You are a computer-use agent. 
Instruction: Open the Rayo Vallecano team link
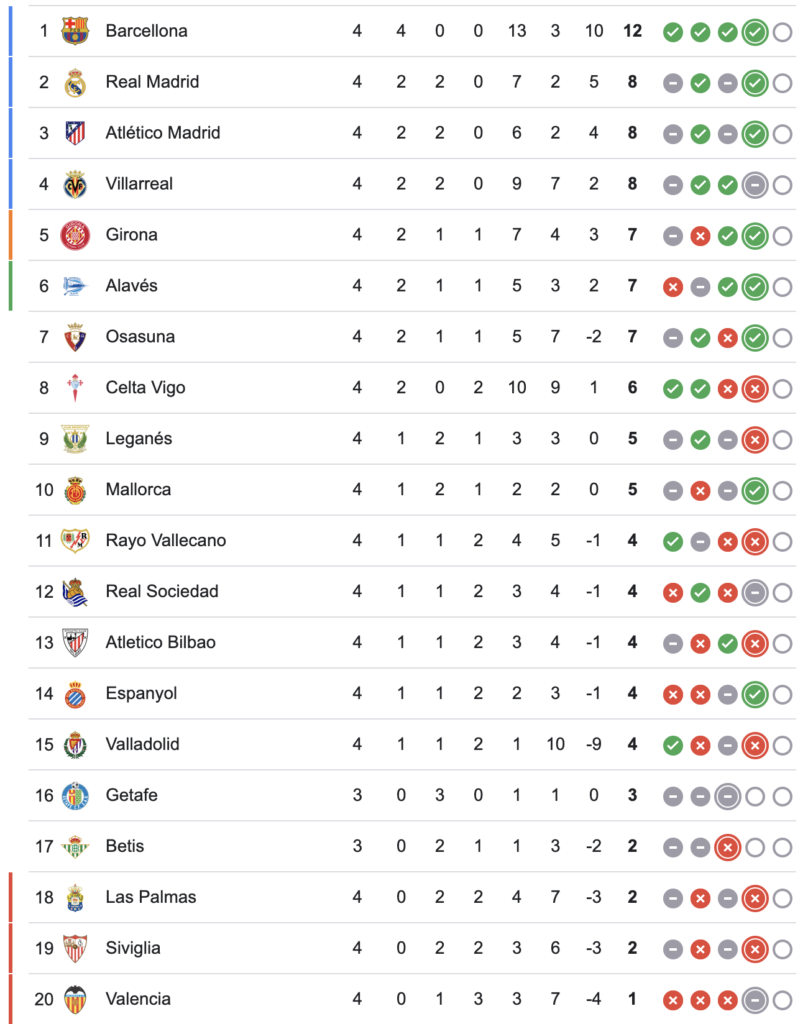tap(166, 541)
